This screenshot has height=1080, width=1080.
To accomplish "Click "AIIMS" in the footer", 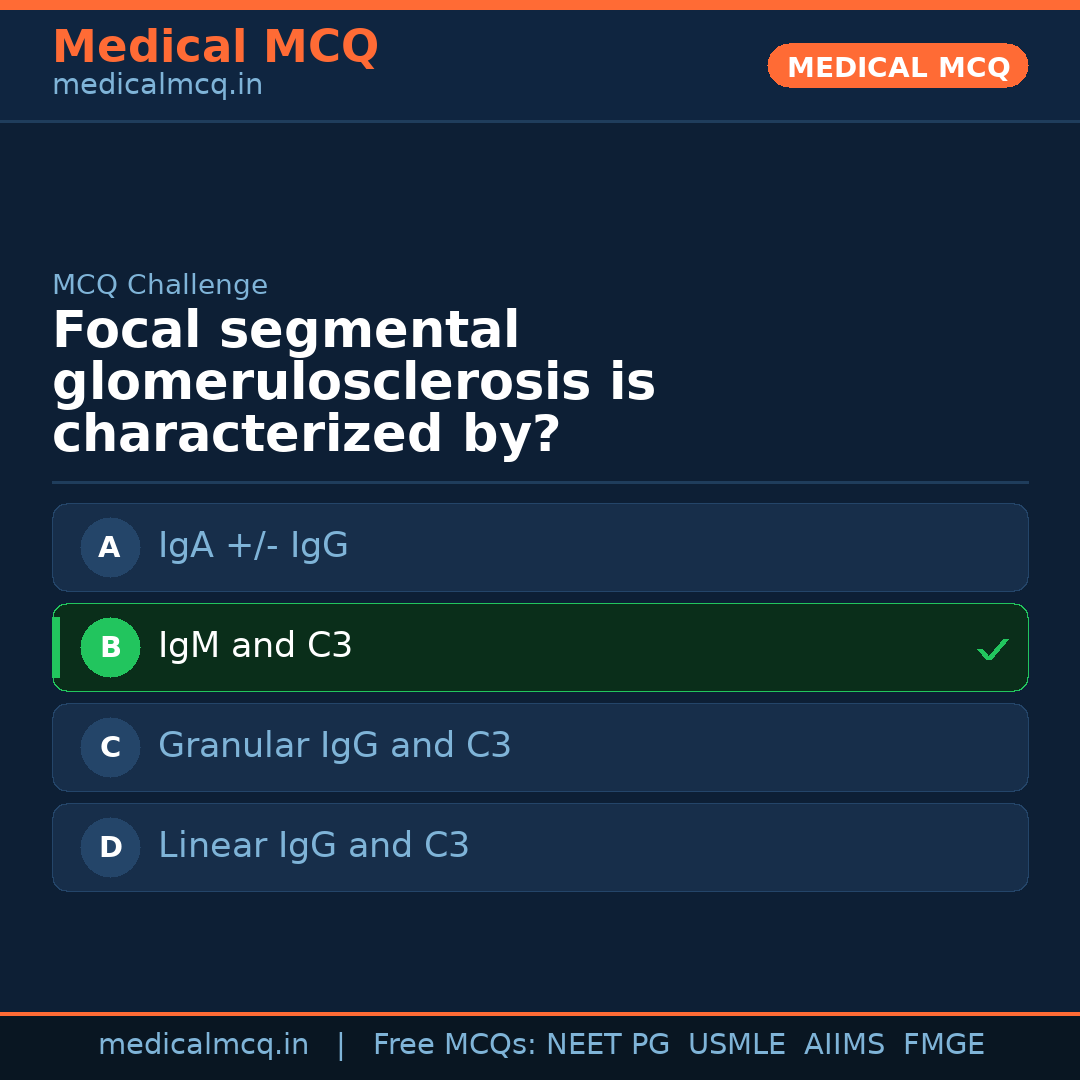I will click(844, 1045).
